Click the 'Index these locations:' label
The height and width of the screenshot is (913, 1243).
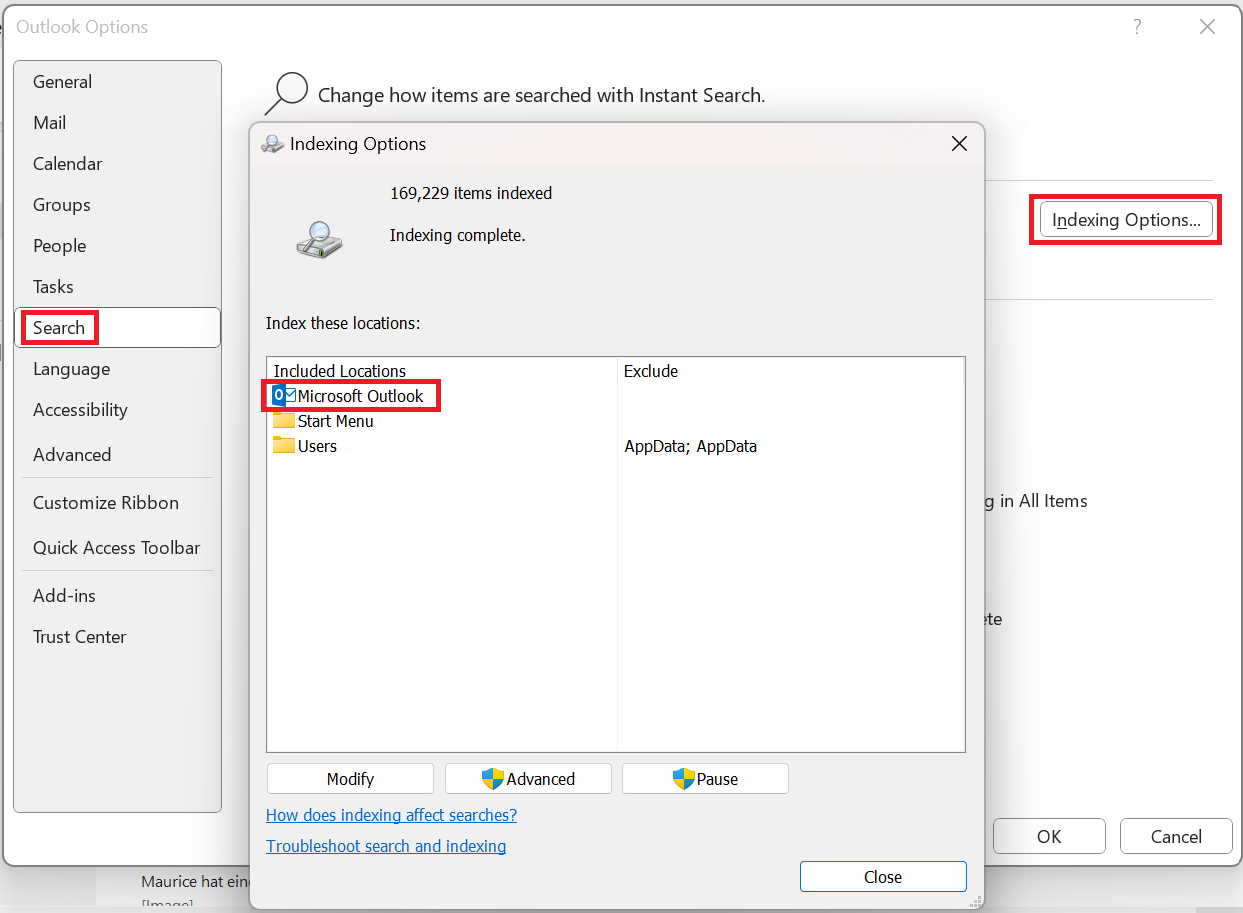click(x=343, y=324)
